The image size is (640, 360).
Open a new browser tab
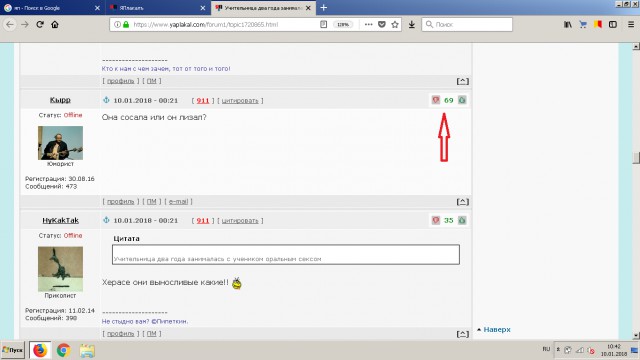click(323, 8)
